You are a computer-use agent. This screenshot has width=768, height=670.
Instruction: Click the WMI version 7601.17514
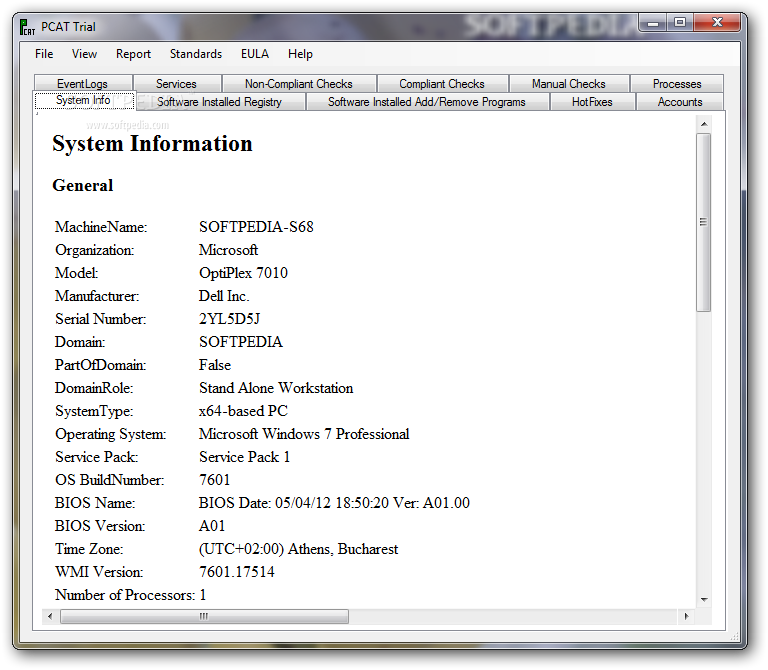(x=237, y=572)
